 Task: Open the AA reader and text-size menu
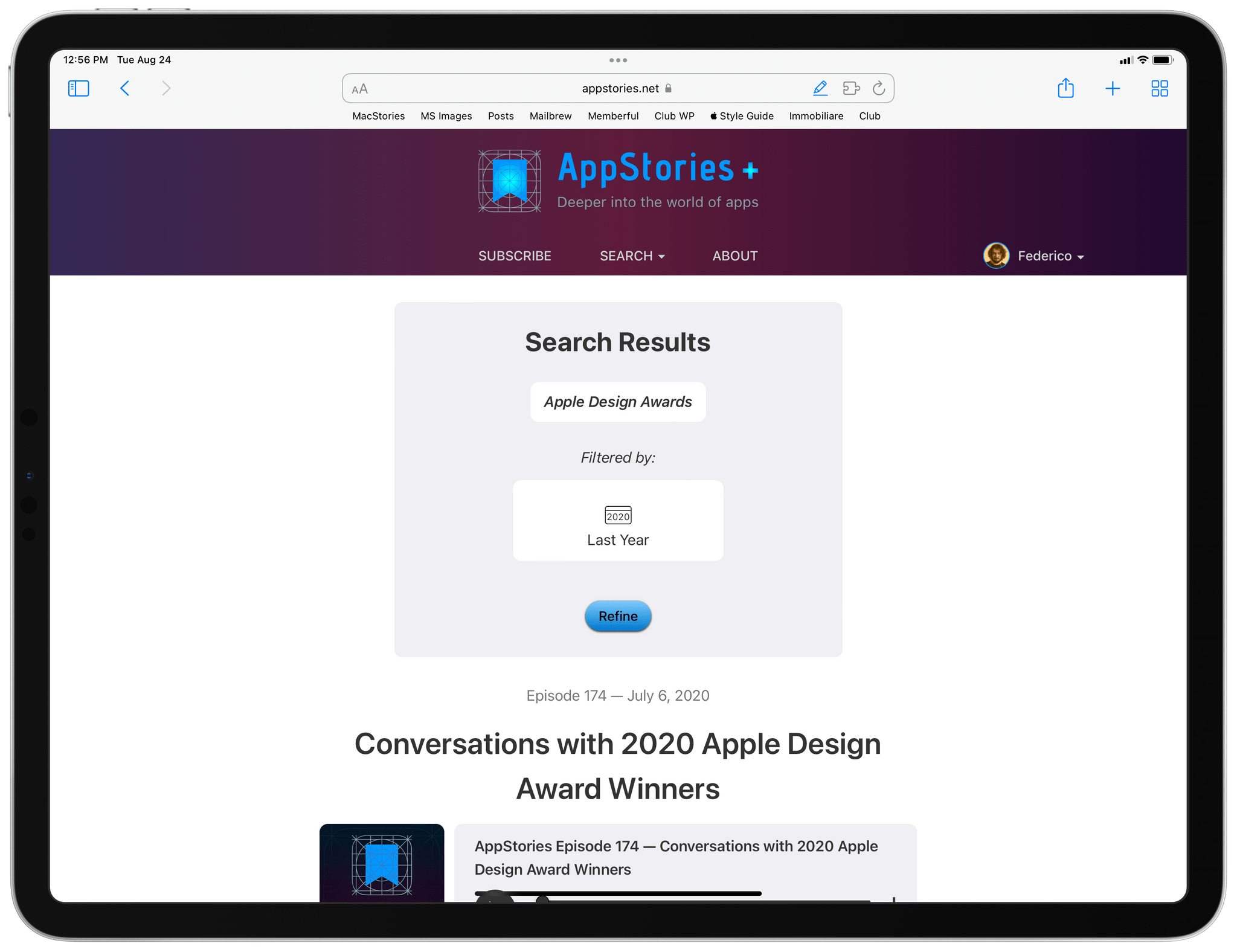pyautogui.click(x=359, y=89)
